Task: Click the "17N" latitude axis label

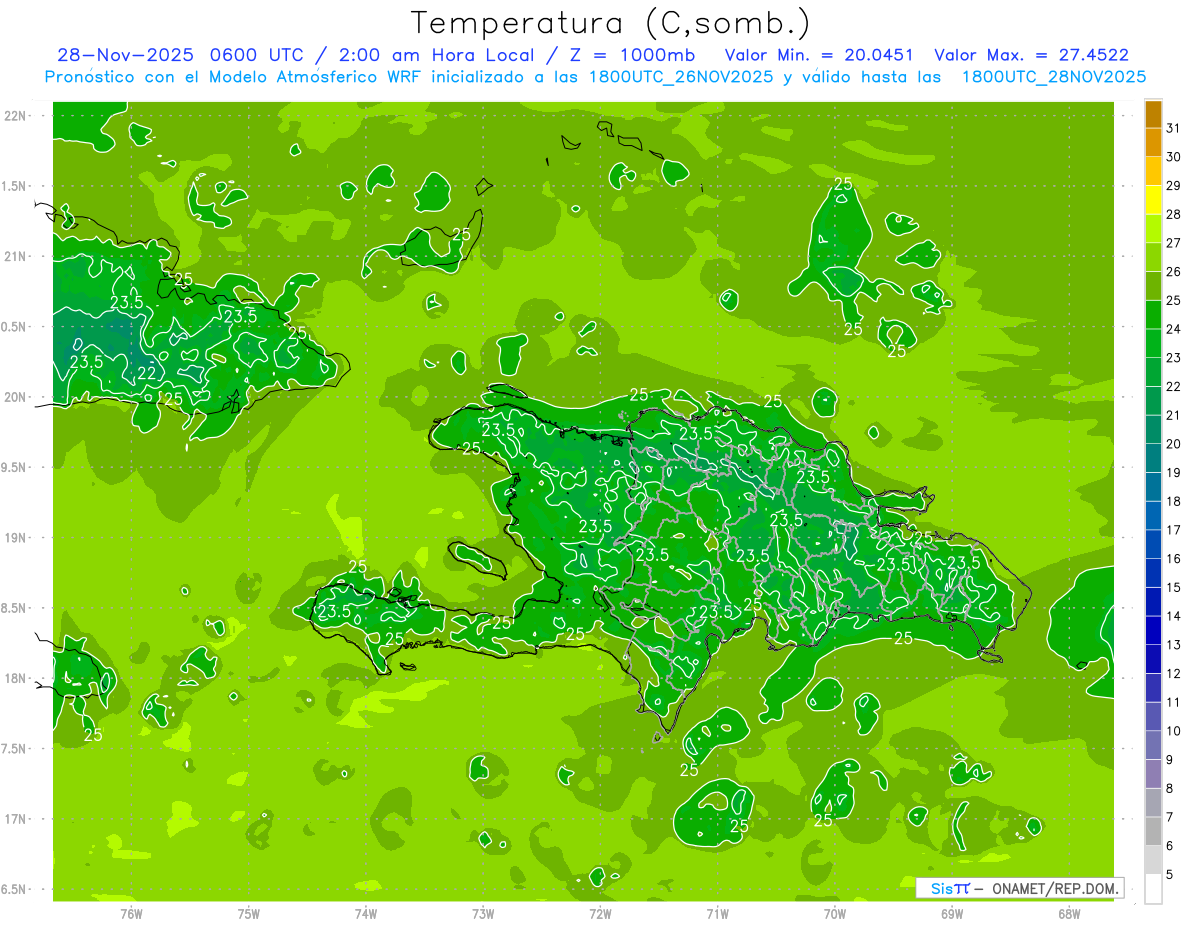Action: pyautogui.click(x=15, y=820)
